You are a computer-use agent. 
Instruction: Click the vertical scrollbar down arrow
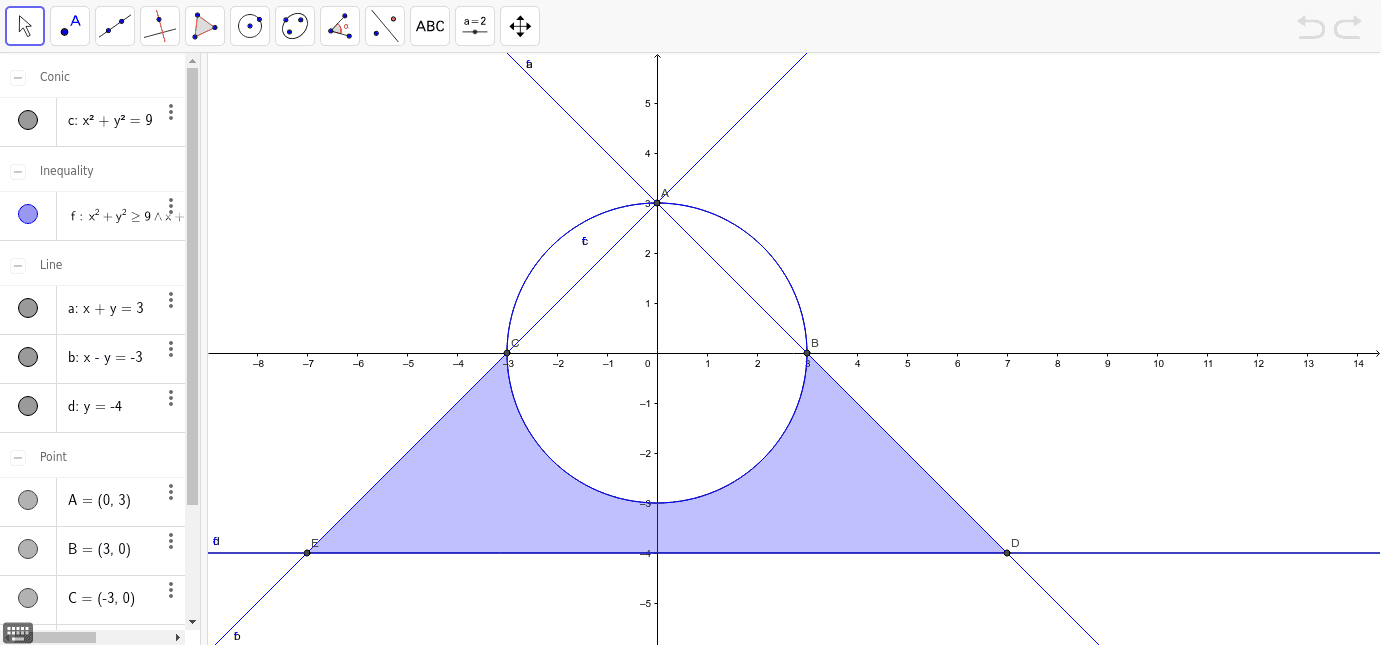pos(192,620)
